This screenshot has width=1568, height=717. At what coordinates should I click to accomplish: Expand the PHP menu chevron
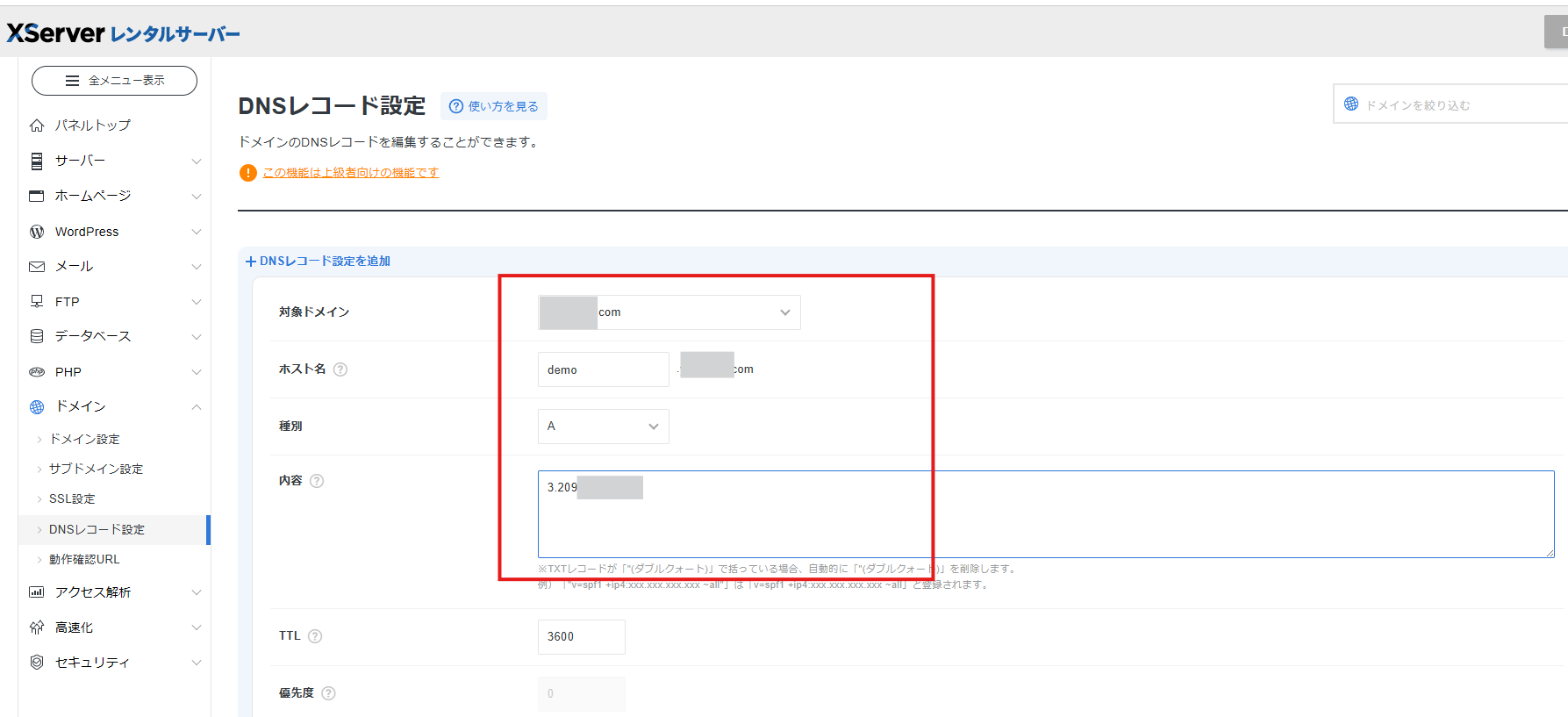tap(197, 372)
